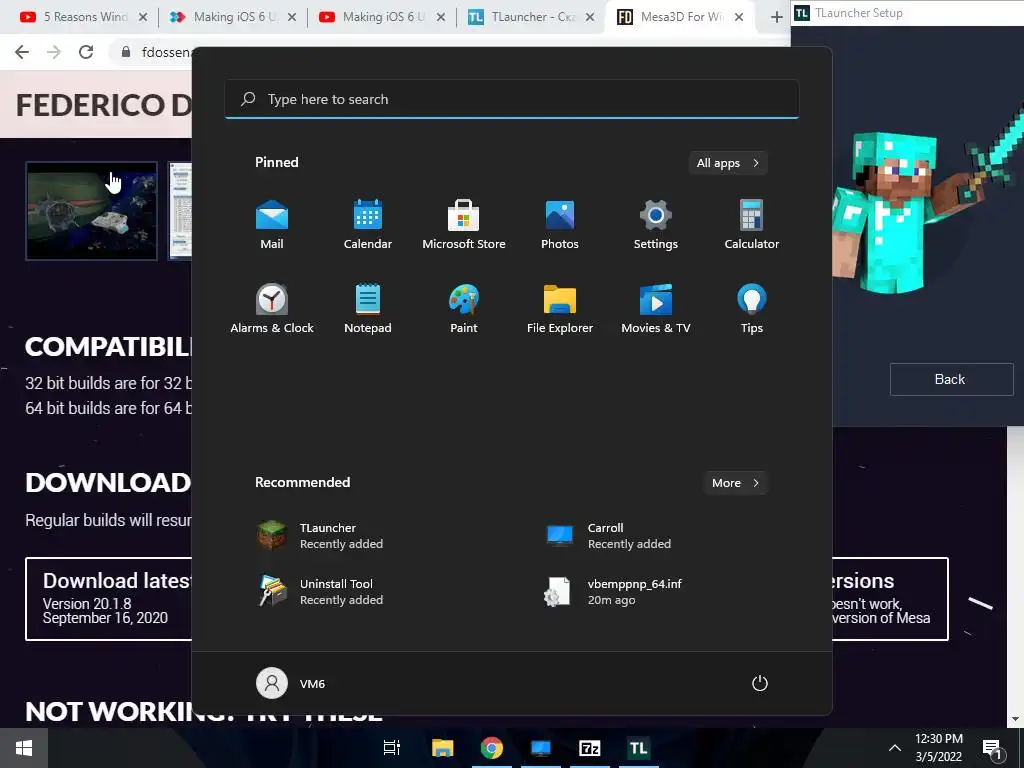
Task: Open the Tips app
Action: [x=752, y=308]
